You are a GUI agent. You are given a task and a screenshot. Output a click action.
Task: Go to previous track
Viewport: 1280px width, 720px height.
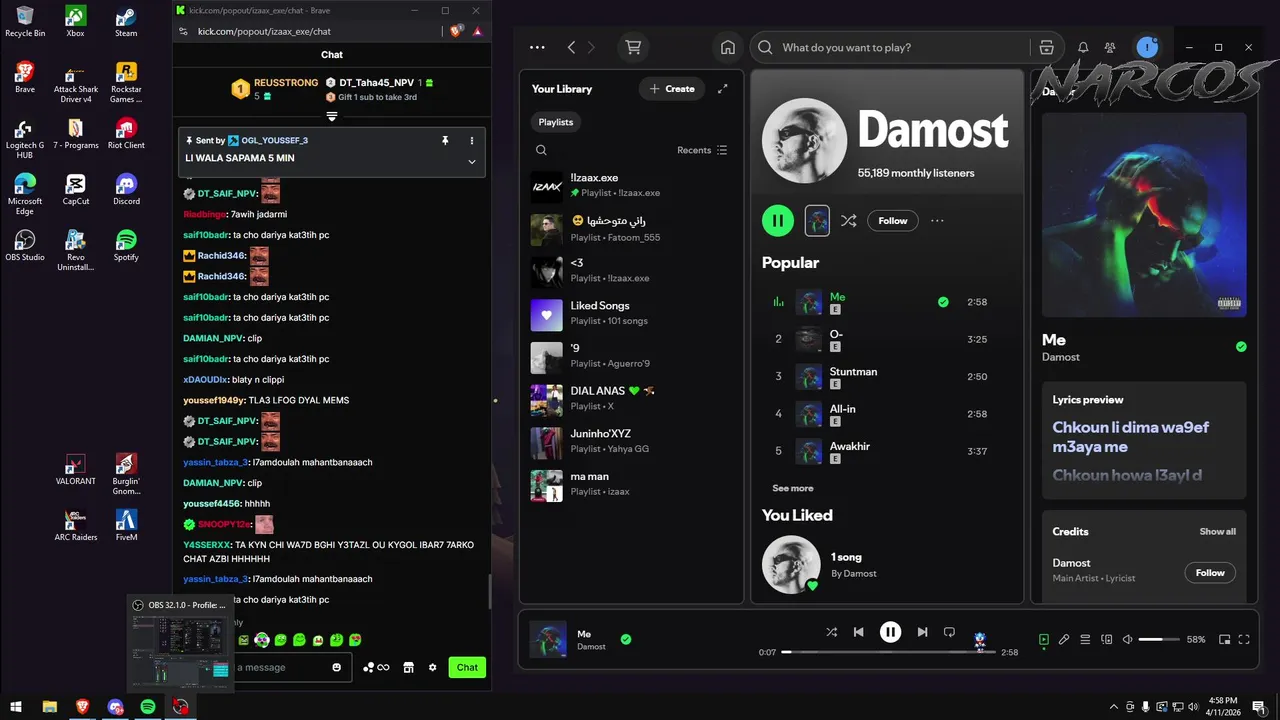pos(858,632)
